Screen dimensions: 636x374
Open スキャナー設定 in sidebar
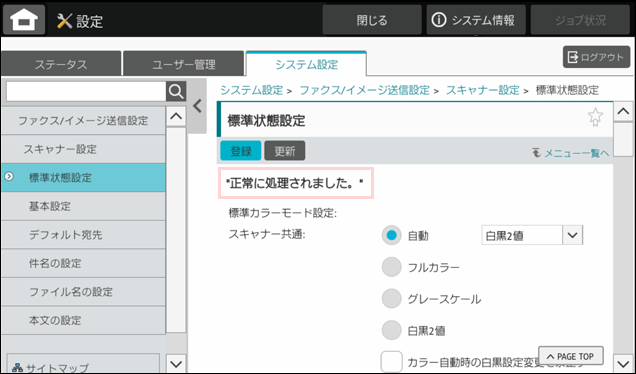coord(83,149)
